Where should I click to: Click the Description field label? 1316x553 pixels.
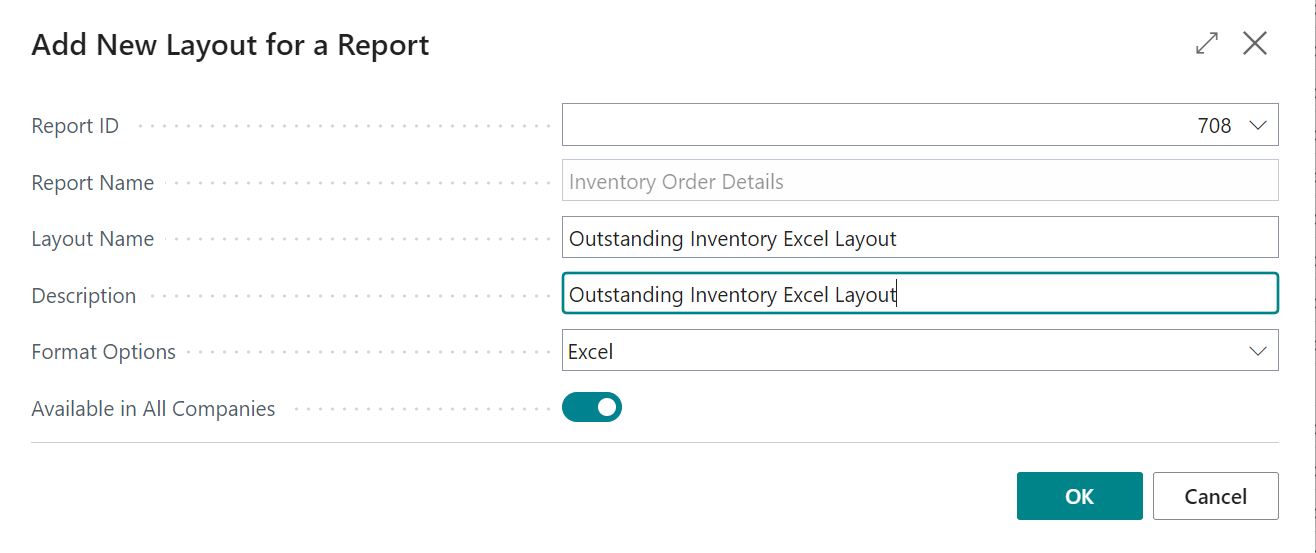click(x=84, y=296)
